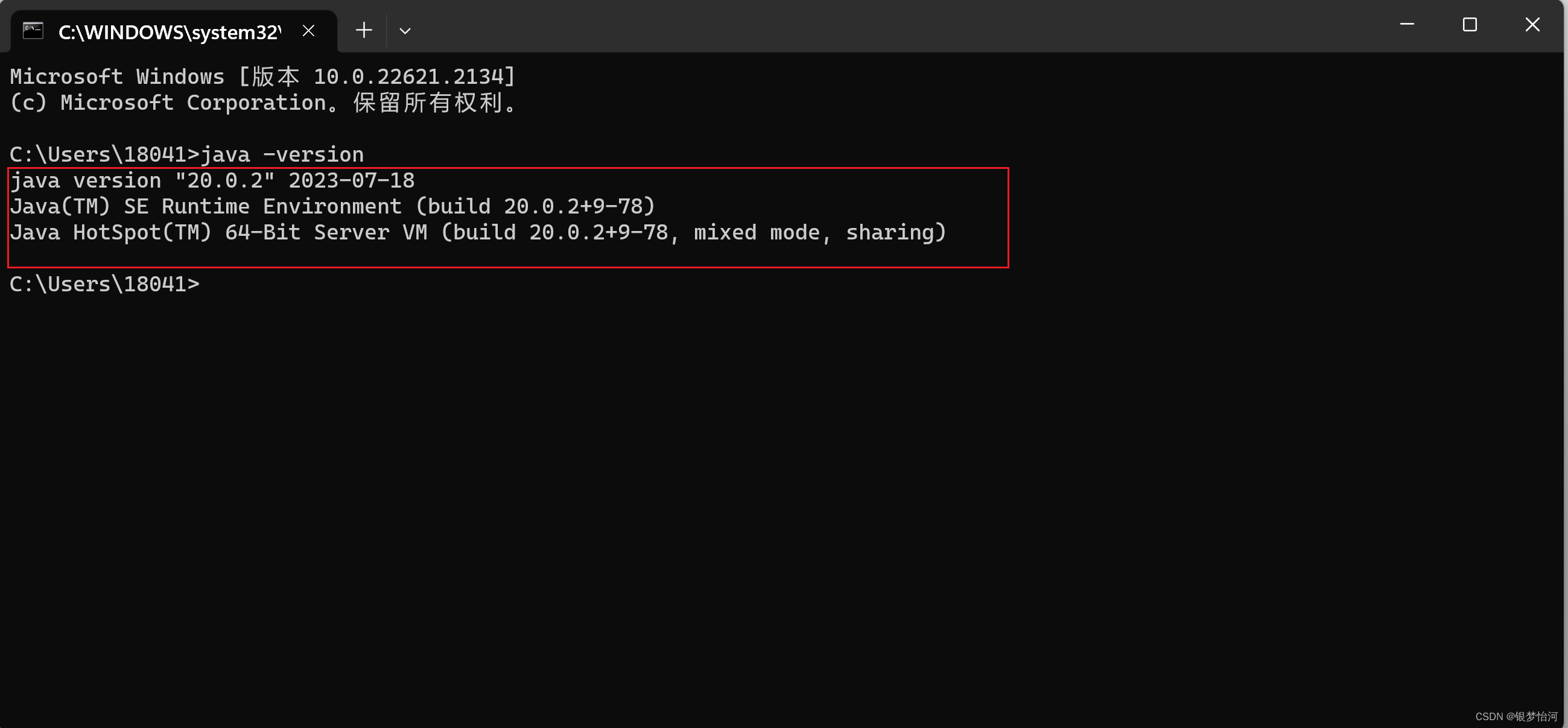Click the Java SE Runtime Environment line

pos(332,206)
